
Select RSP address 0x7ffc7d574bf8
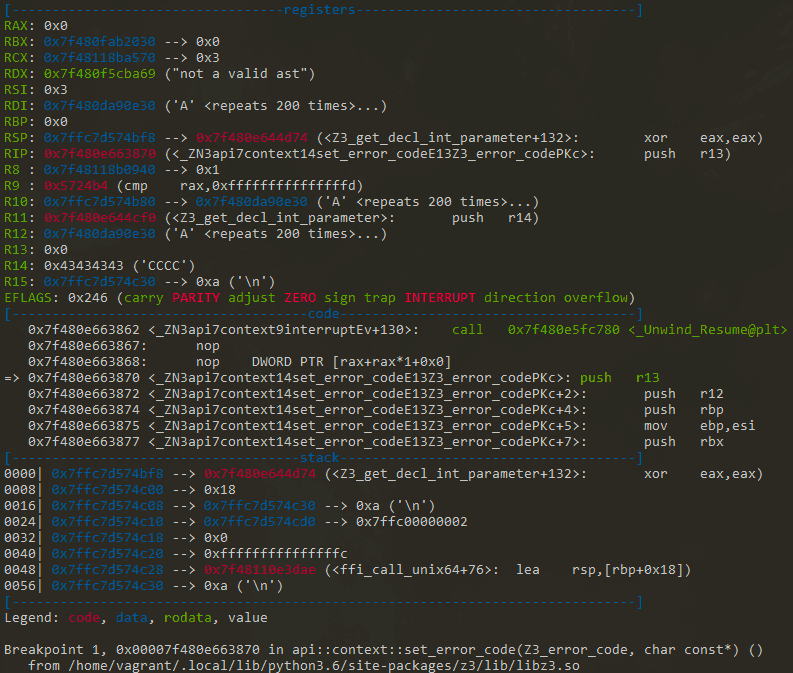99,138
